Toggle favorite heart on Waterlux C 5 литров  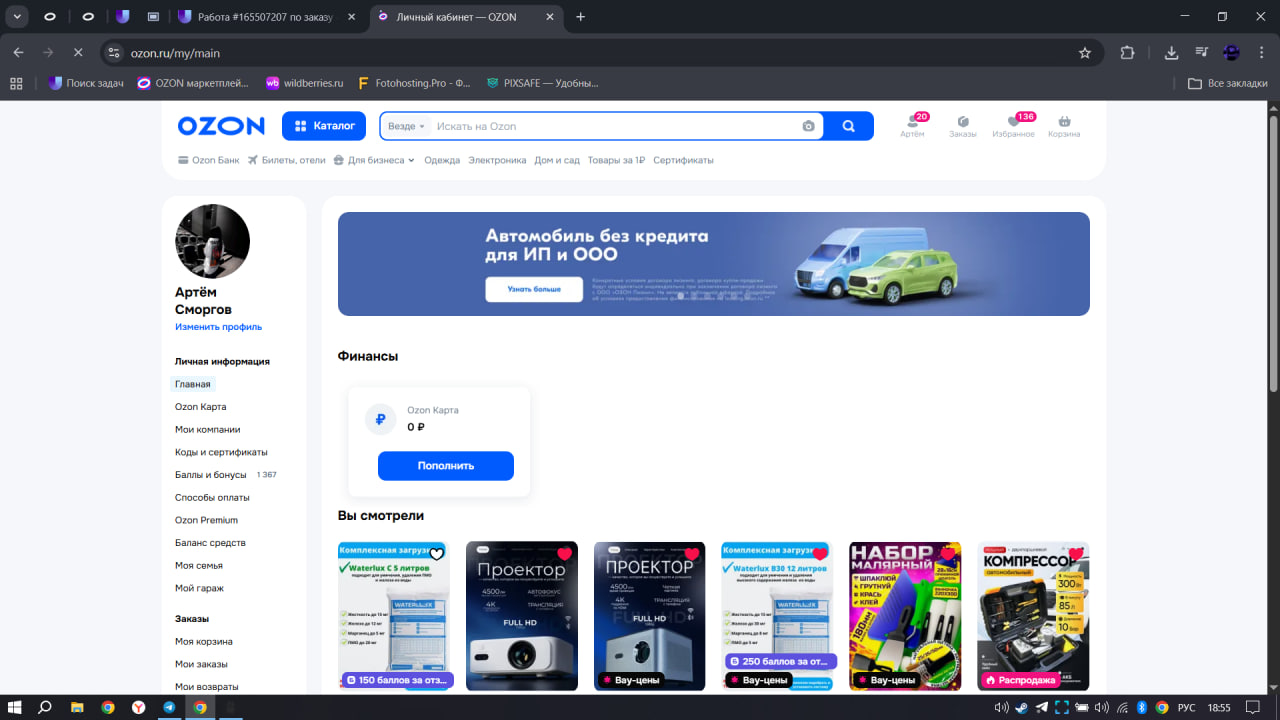437,554
